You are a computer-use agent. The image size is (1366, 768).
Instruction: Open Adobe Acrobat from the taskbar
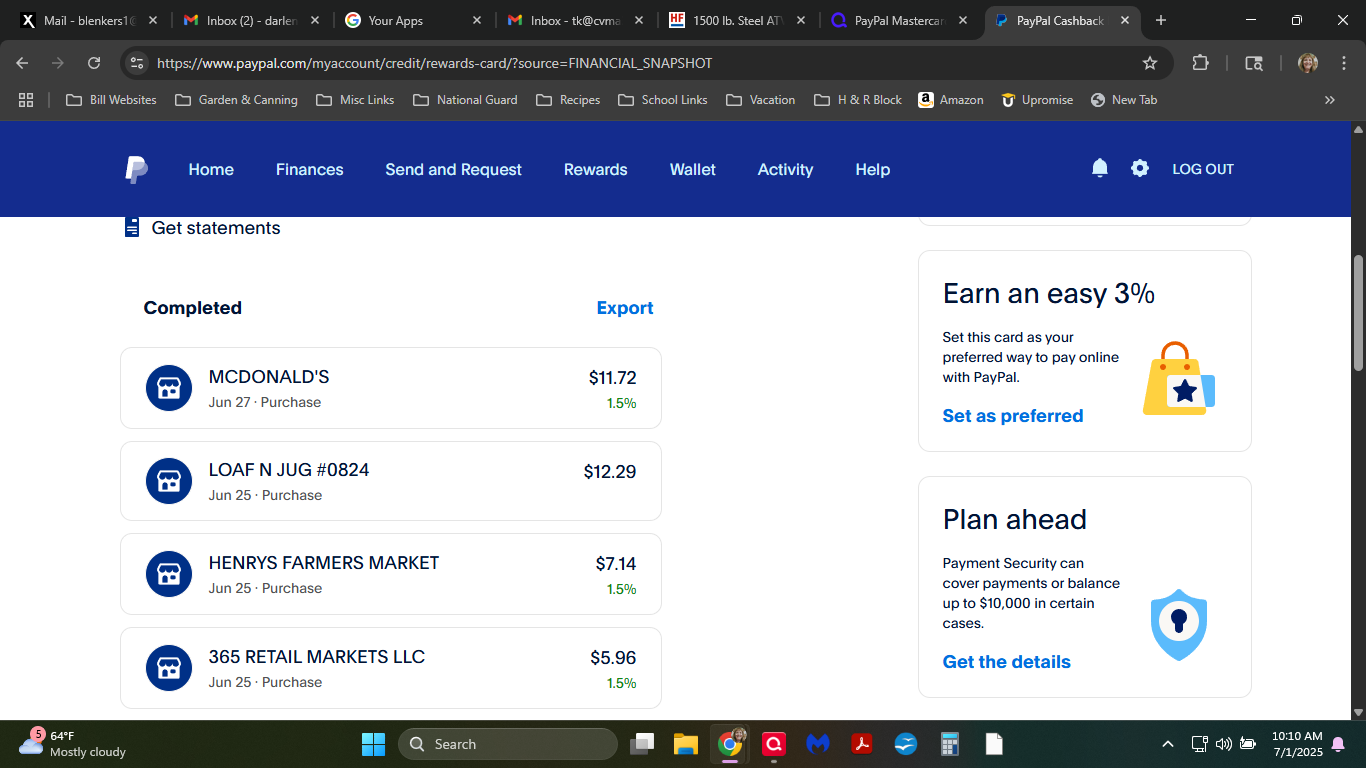(x=861, y=744)
